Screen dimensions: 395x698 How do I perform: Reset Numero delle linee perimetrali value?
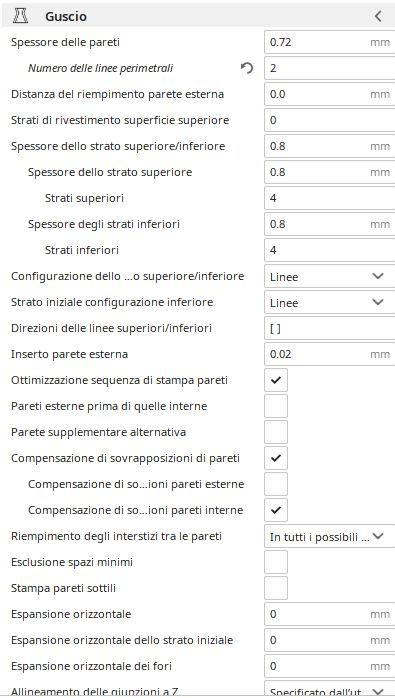click(x=247, y=68)
